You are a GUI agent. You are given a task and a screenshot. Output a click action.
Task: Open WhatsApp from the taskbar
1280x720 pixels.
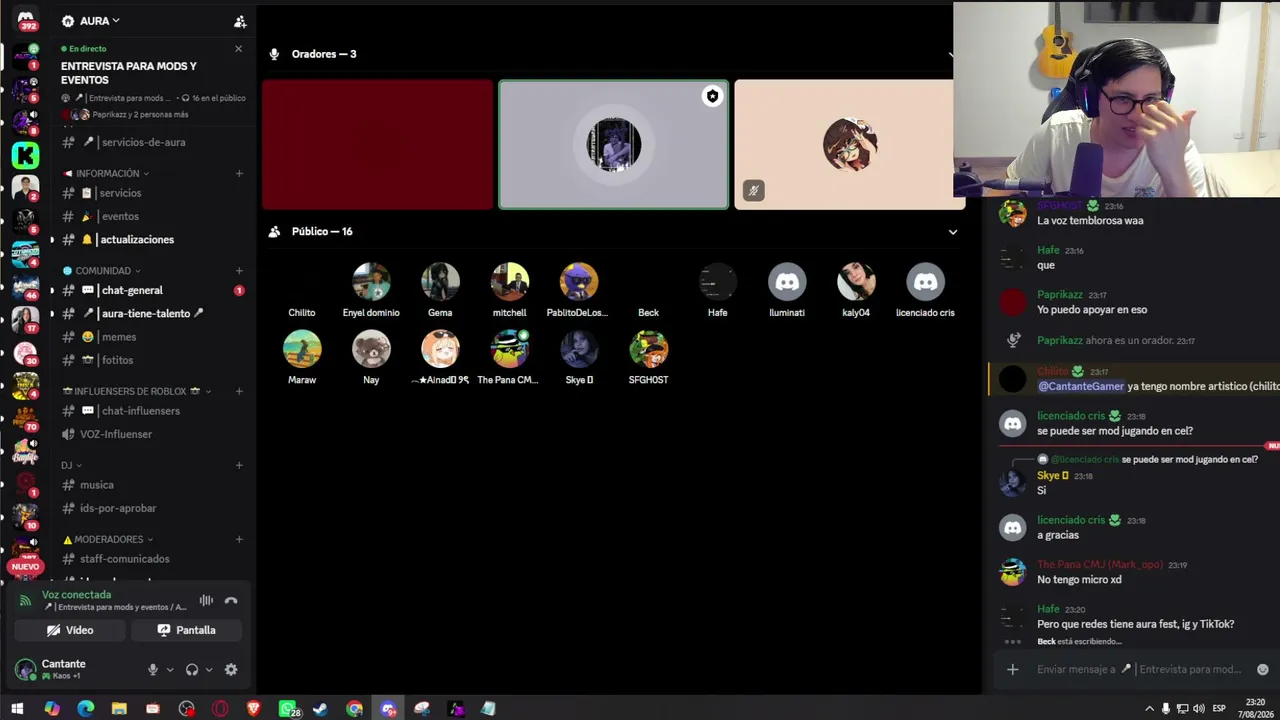coord(288,709)
